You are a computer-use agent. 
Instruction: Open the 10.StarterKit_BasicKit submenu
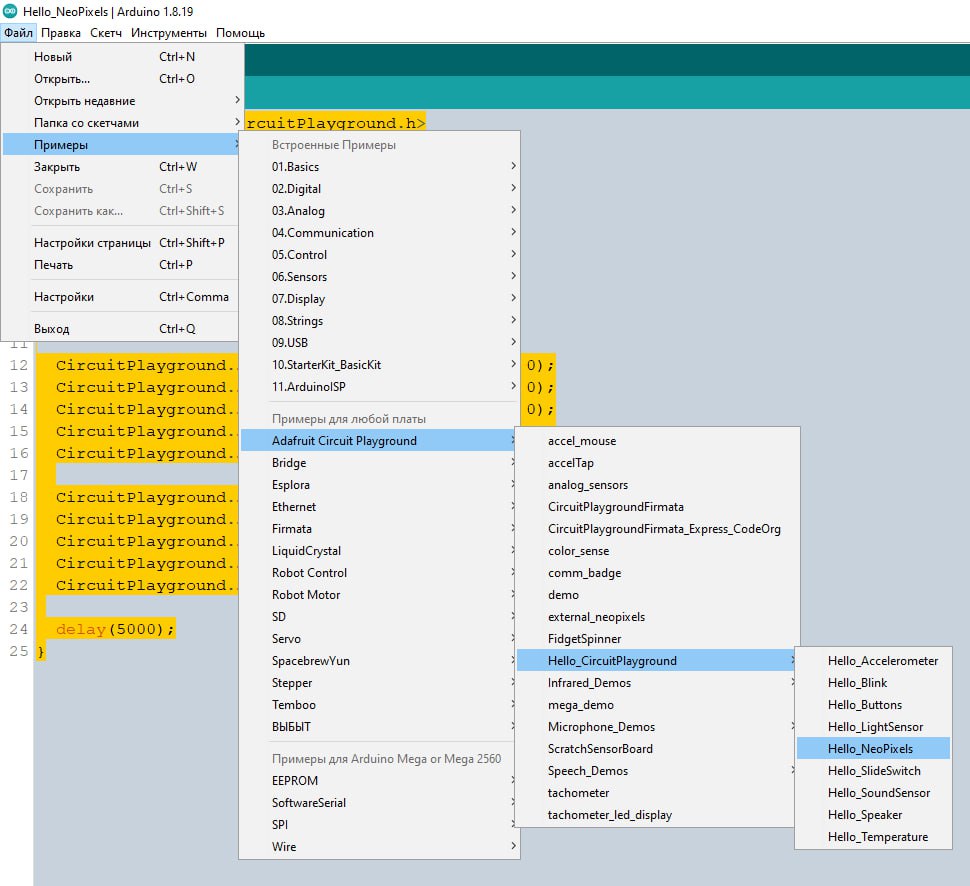pyautogui.click(x=379, y=364)
